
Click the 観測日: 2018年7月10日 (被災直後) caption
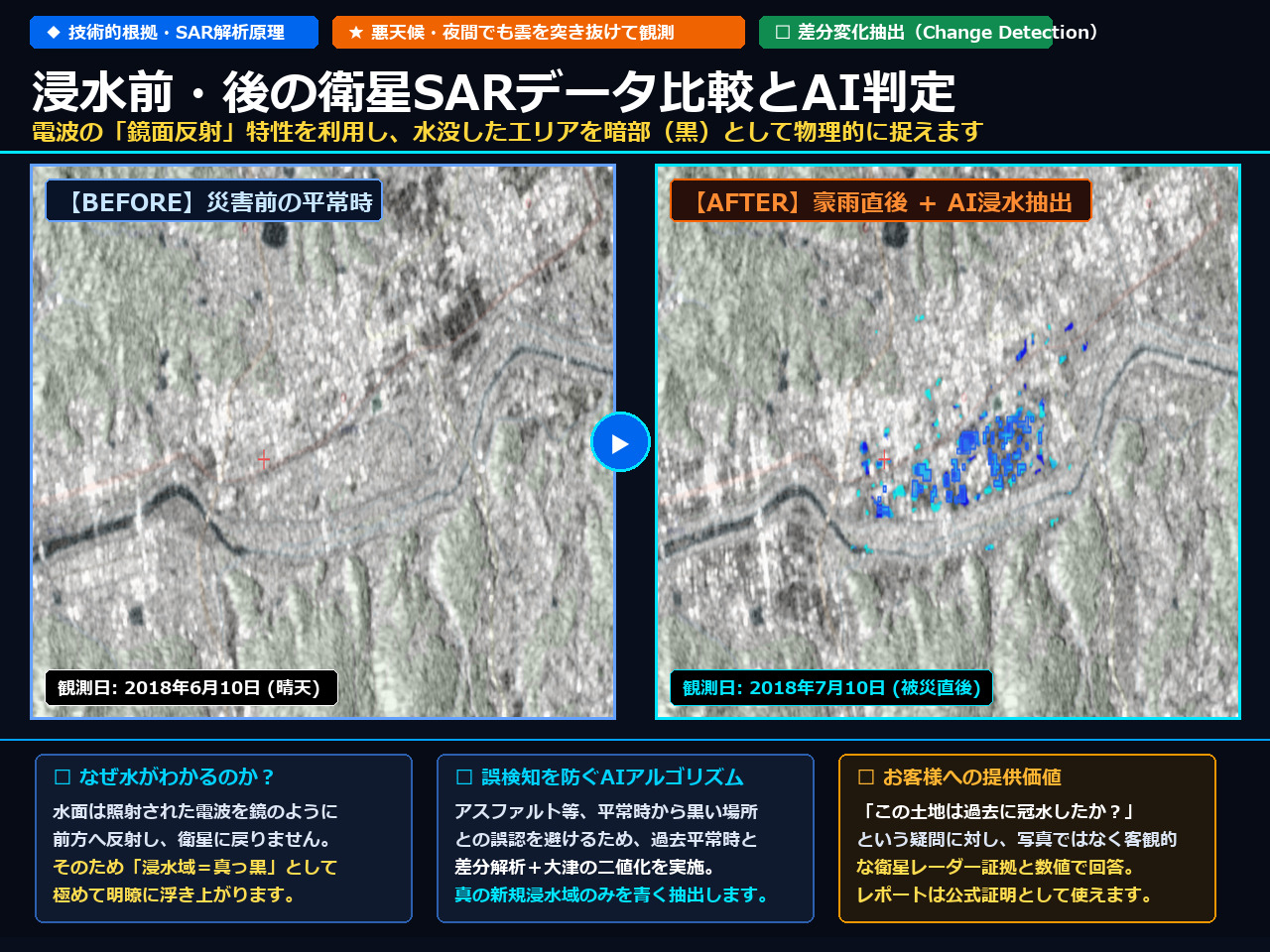pyautogui.click(x=831, y=687)
